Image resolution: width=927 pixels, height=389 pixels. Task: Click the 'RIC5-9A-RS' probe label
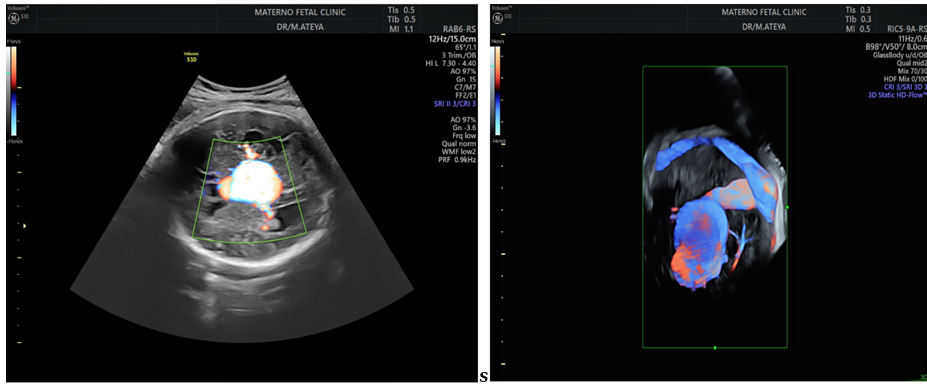tap(907, 29)
